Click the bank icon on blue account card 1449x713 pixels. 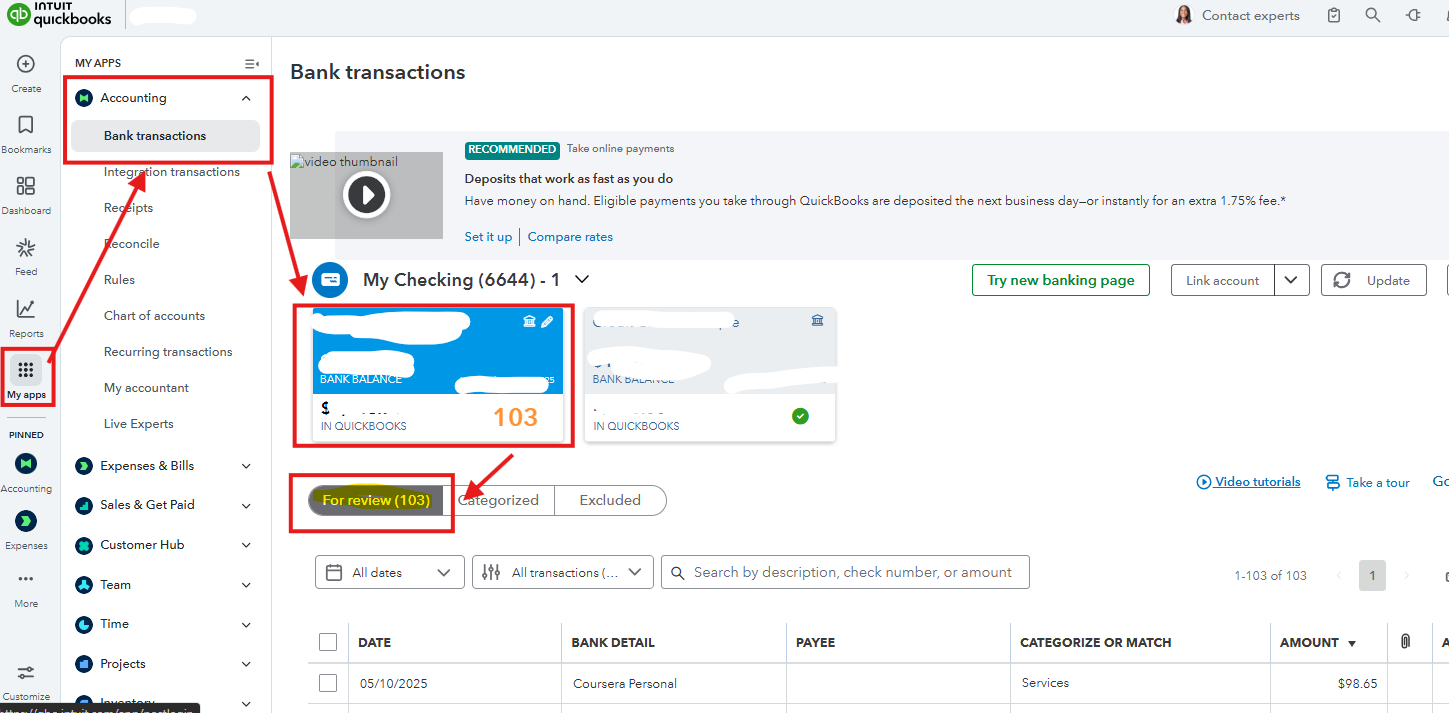(530, 321)
